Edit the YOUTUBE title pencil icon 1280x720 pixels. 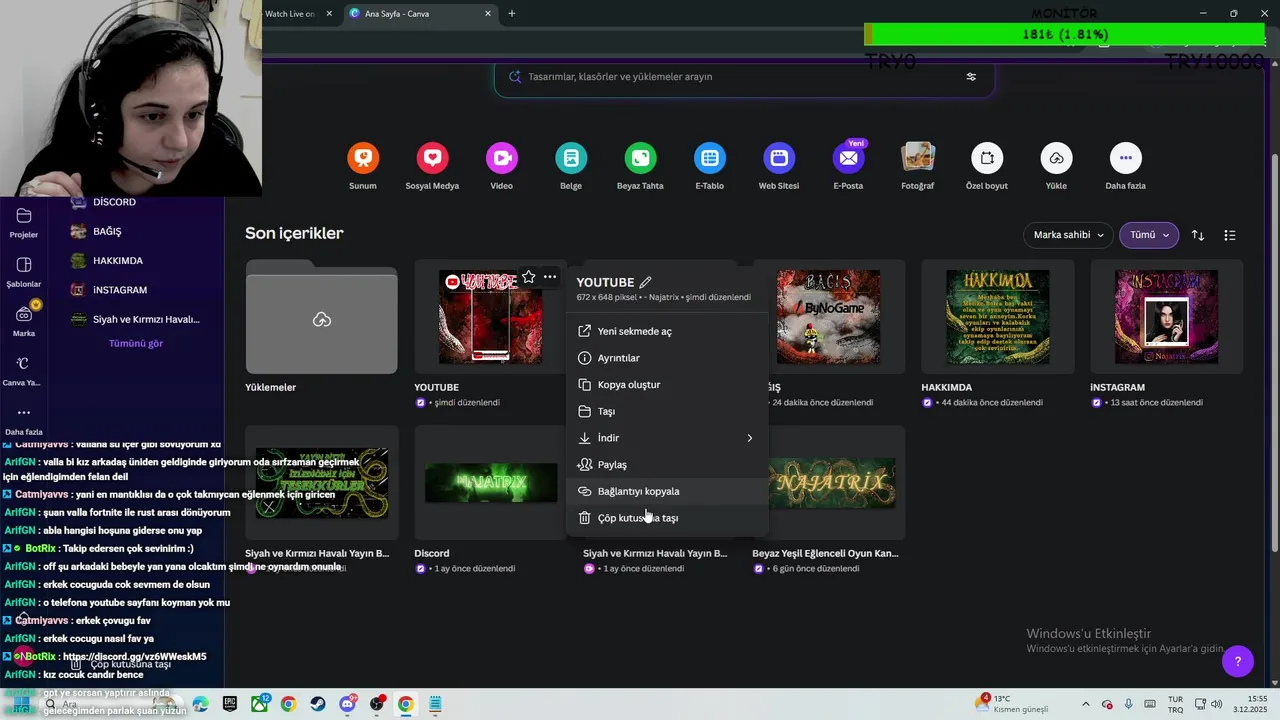click(x=645, y=282)
